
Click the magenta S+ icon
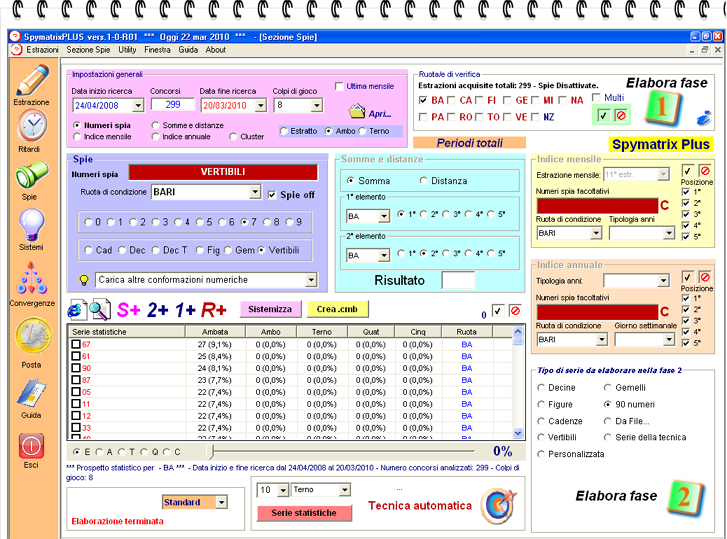(128, 310)
